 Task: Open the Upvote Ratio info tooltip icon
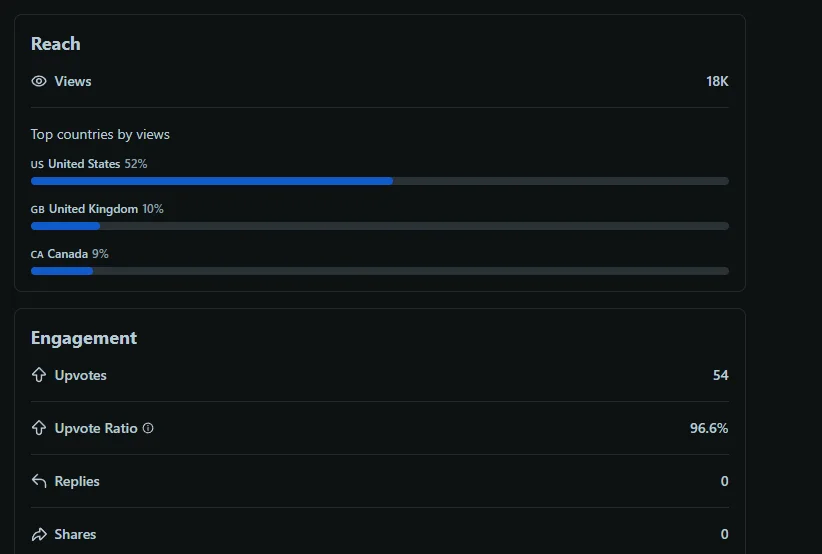tap(148, 428)
